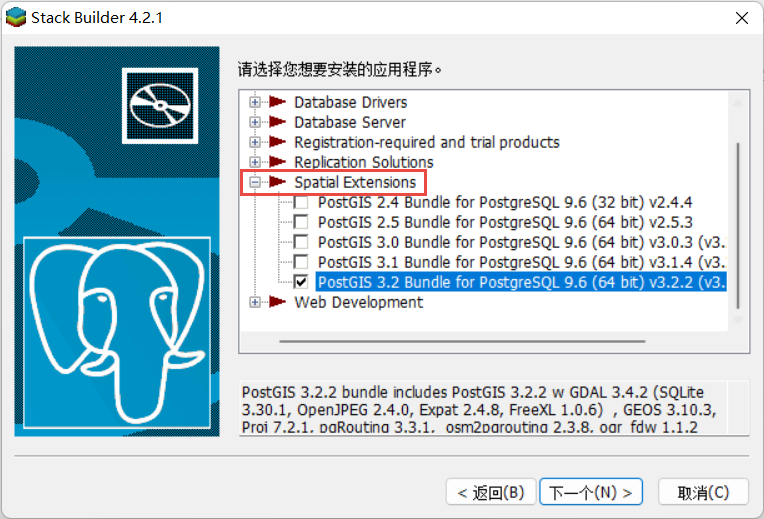Collapse the Spatial Extensions category
Viewport: 764px width, 519px height.
pos(255,182)
